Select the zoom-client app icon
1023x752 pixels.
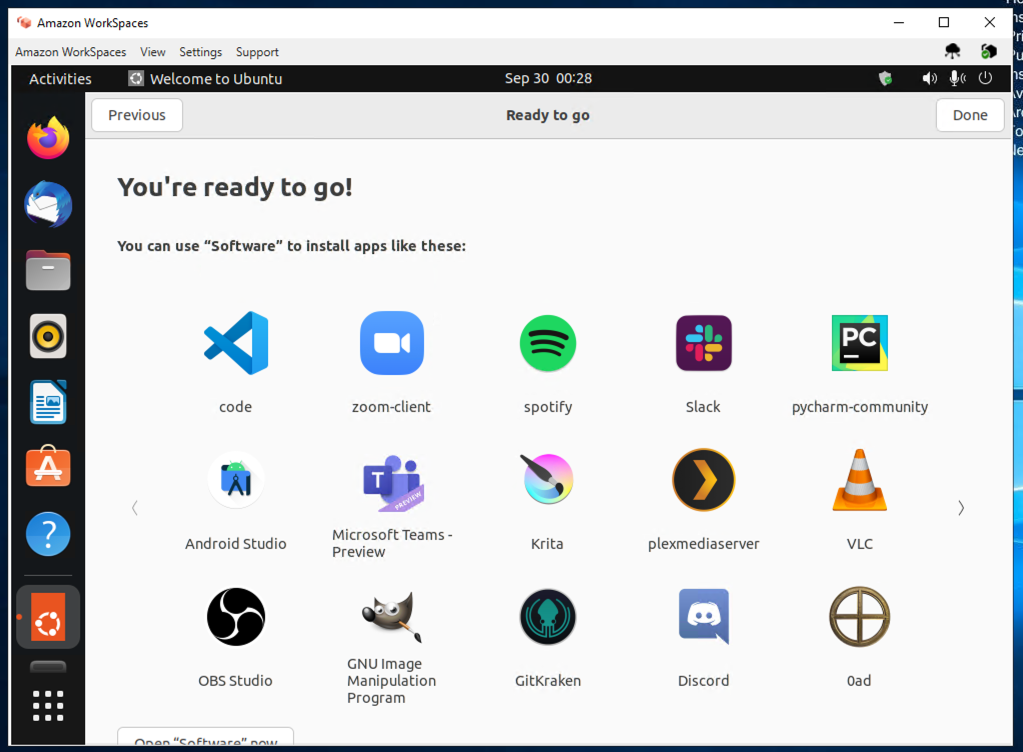tap(391, 343)
